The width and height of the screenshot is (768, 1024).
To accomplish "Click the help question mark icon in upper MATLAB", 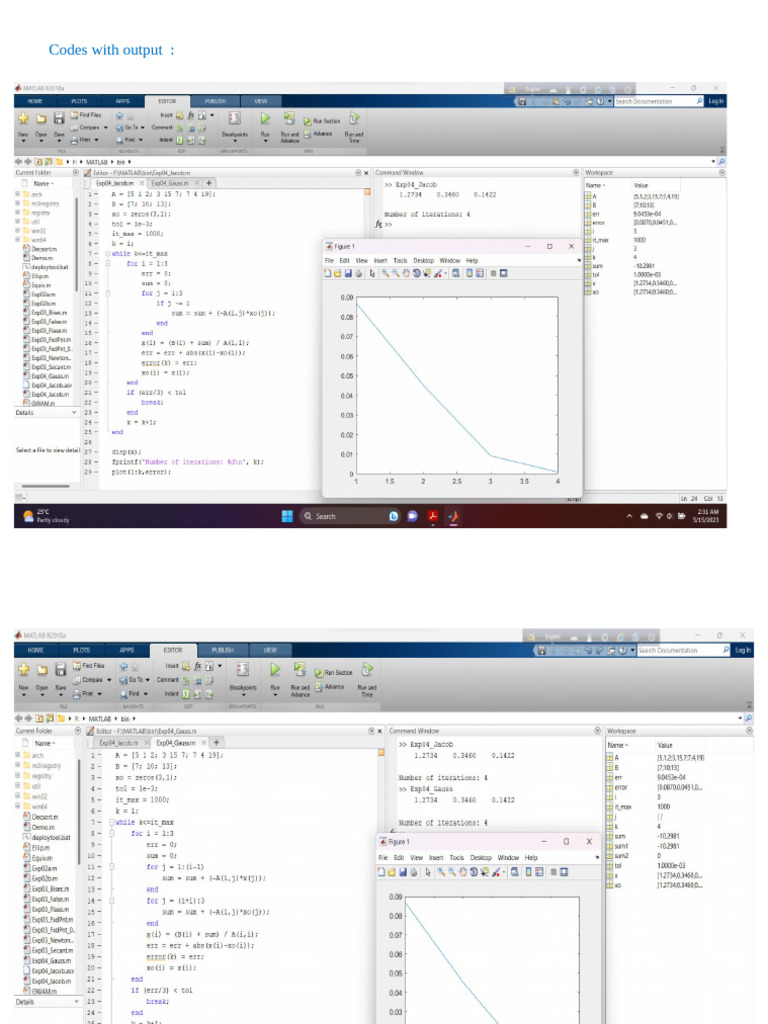I will click(x=600, y=101).
